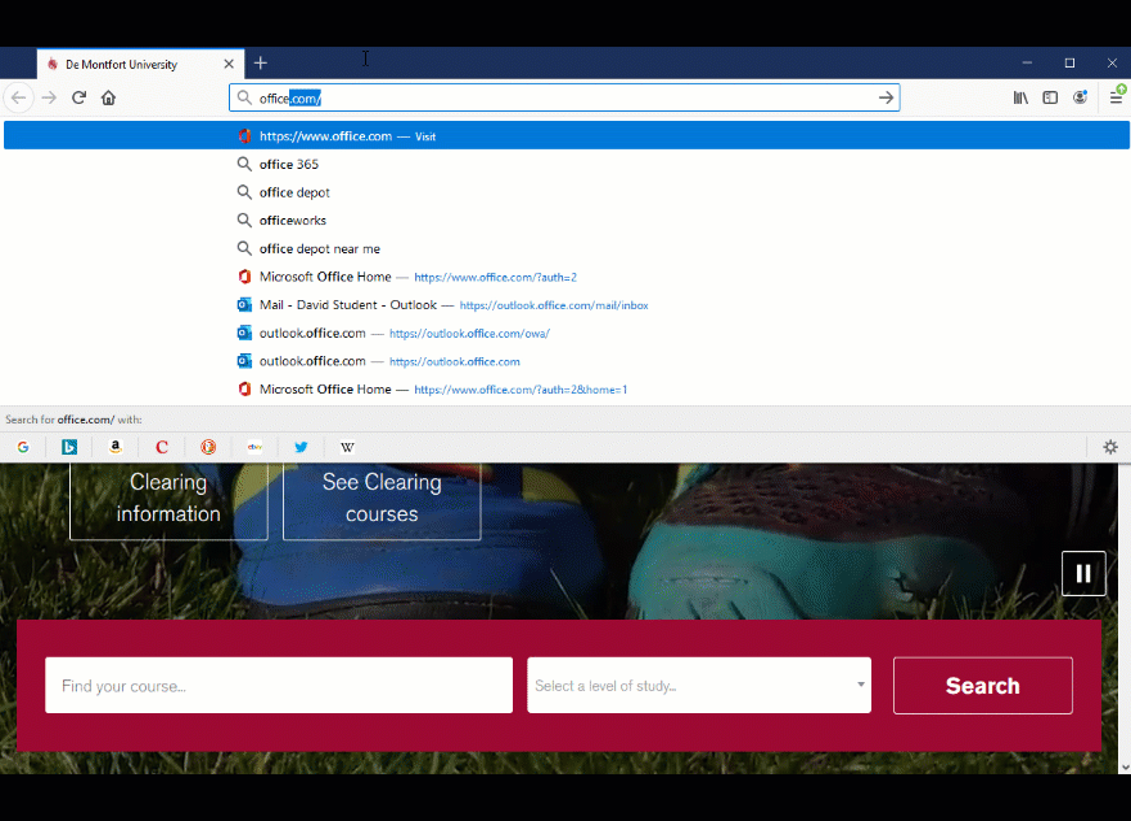Image resolution: width=1131 pixels, height=821 pixels.
Task: Click in the address bar text field
Action: coord(565,97)
